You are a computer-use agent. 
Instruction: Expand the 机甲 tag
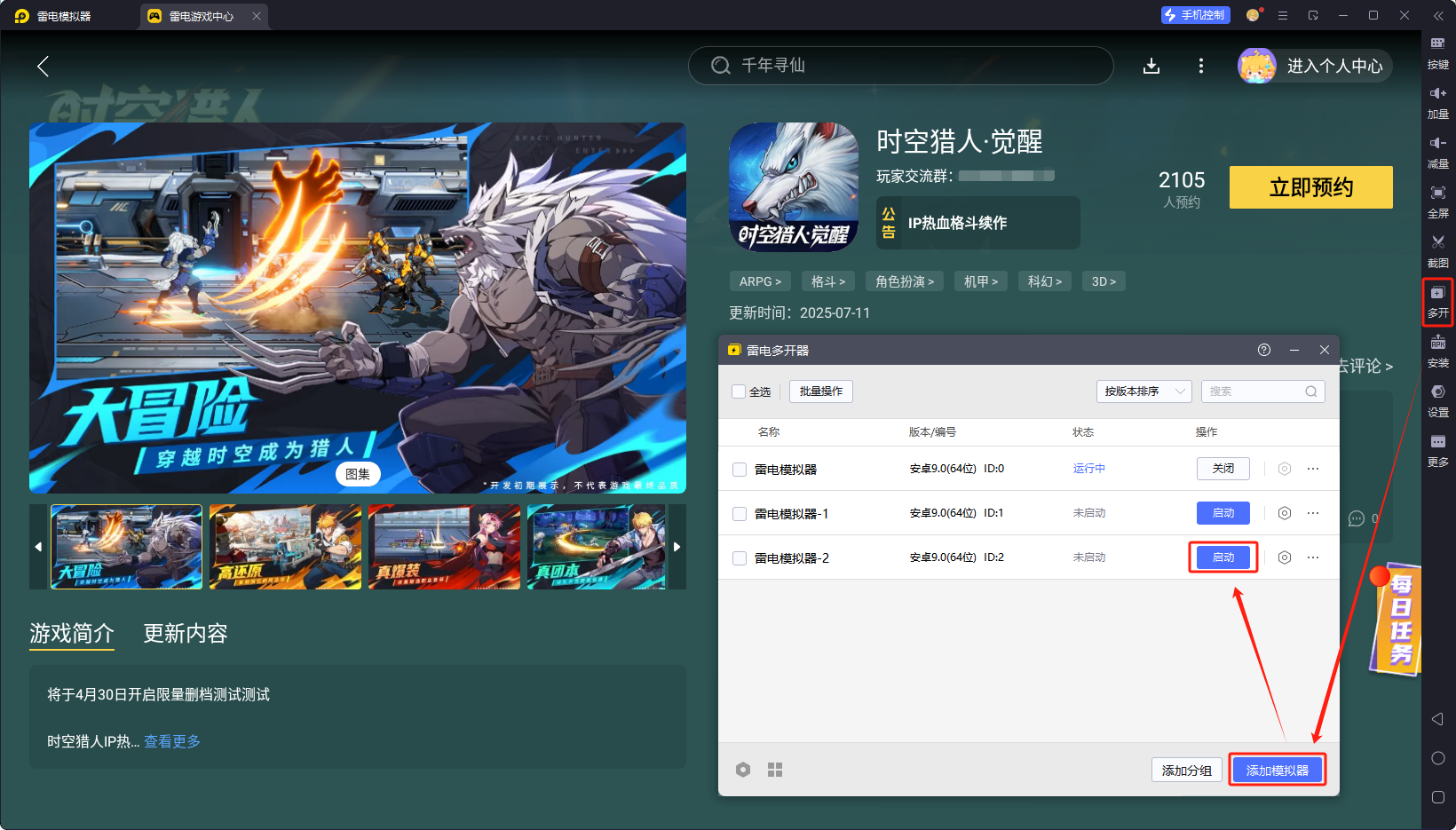pyautogui.click(x=981, y=281)
